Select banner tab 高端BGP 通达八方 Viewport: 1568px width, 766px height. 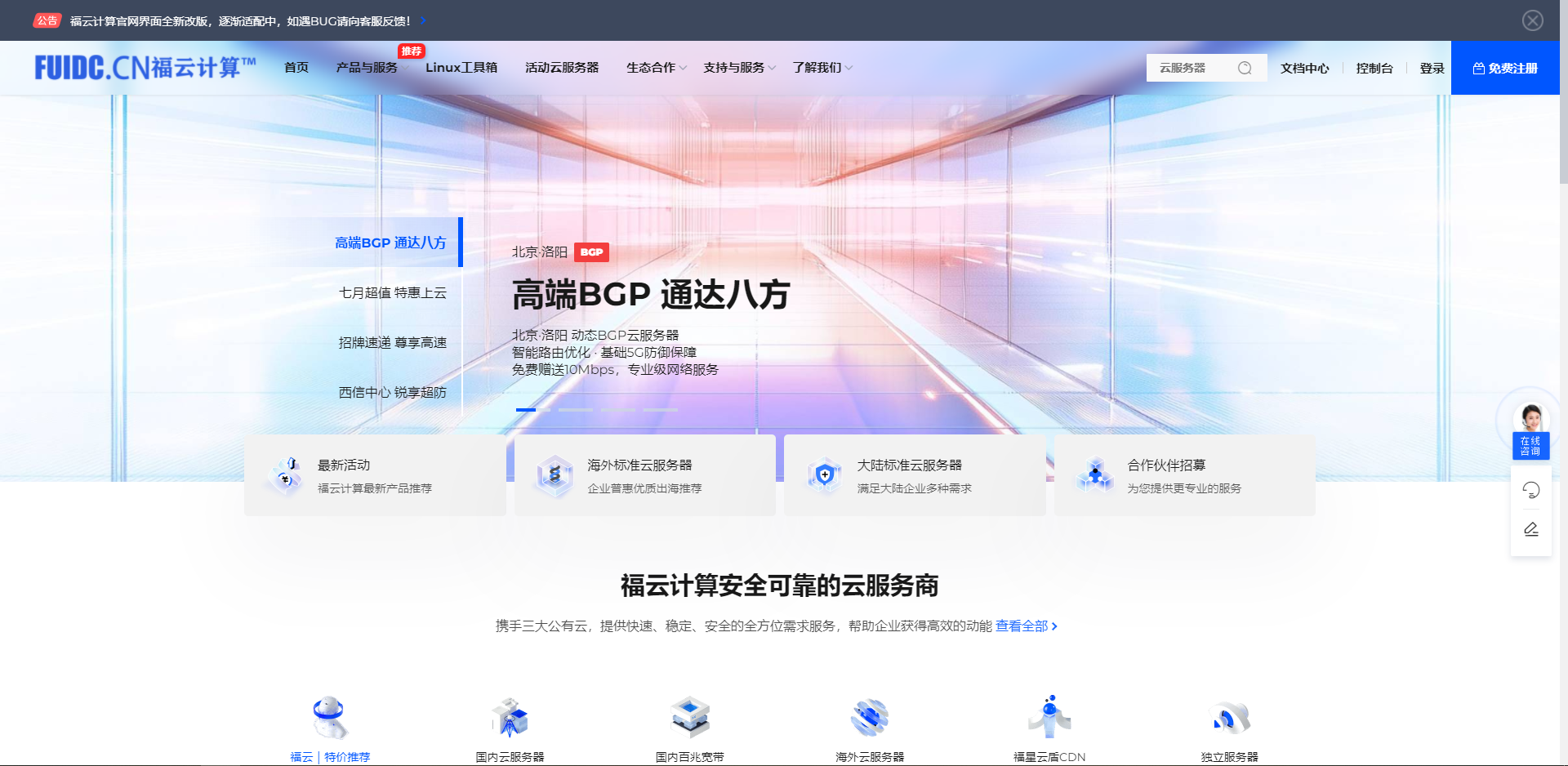click(390, 243)
